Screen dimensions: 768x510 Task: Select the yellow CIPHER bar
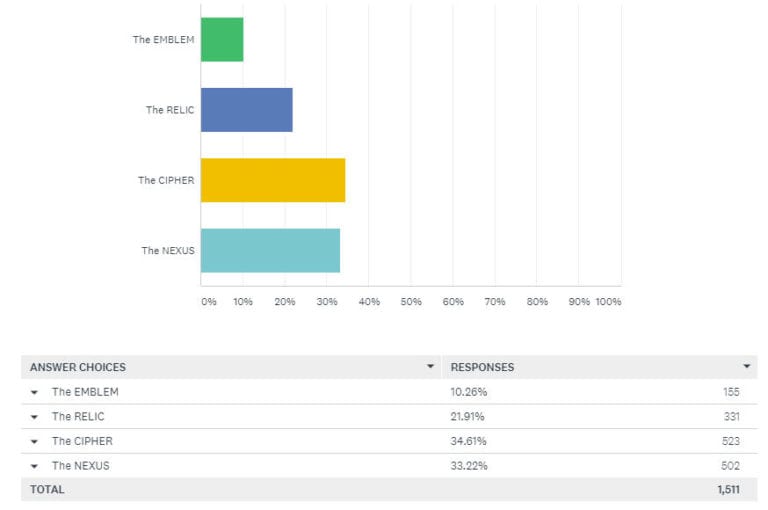point(272,180)
